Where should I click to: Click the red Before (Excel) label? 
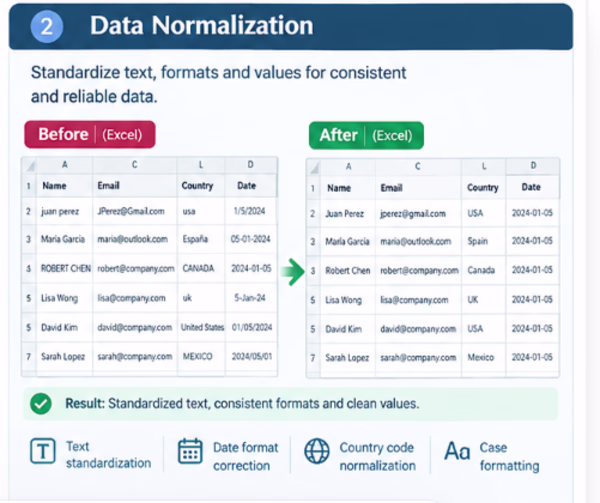90,135
